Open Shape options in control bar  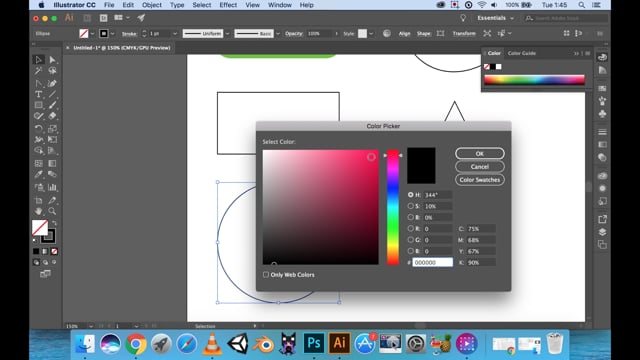tap(423, 33)
